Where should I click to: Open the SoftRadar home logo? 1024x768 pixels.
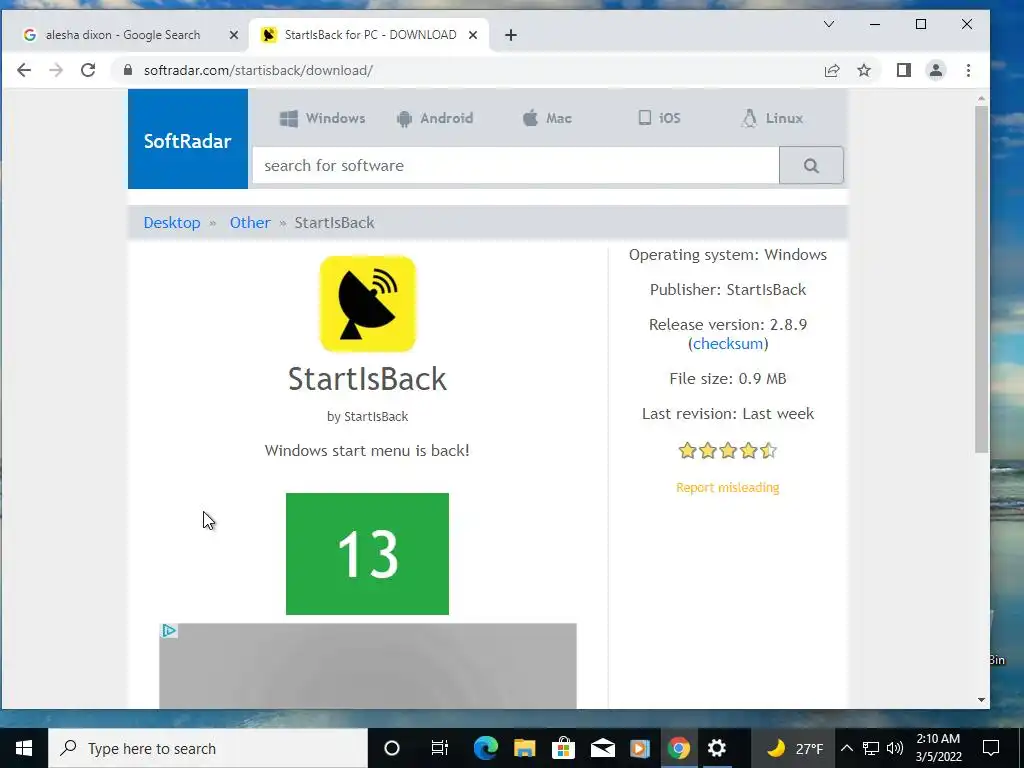point(187,139)
